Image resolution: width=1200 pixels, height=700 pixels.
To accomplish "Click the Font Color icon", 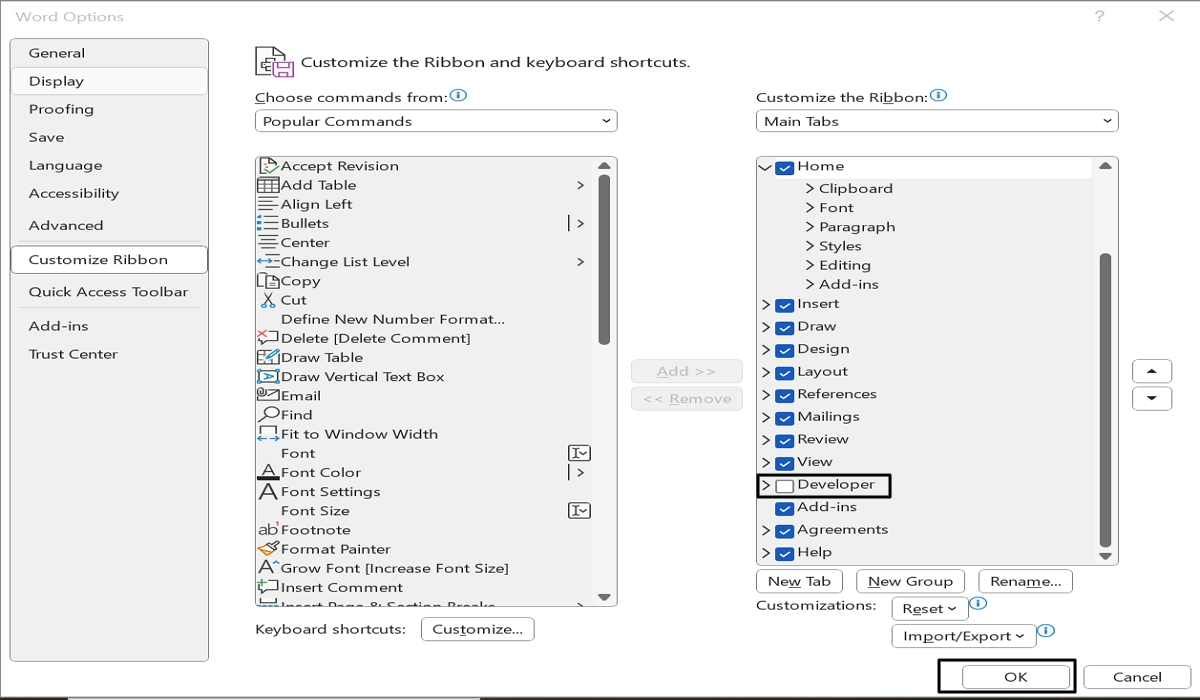I will [268, 472].
